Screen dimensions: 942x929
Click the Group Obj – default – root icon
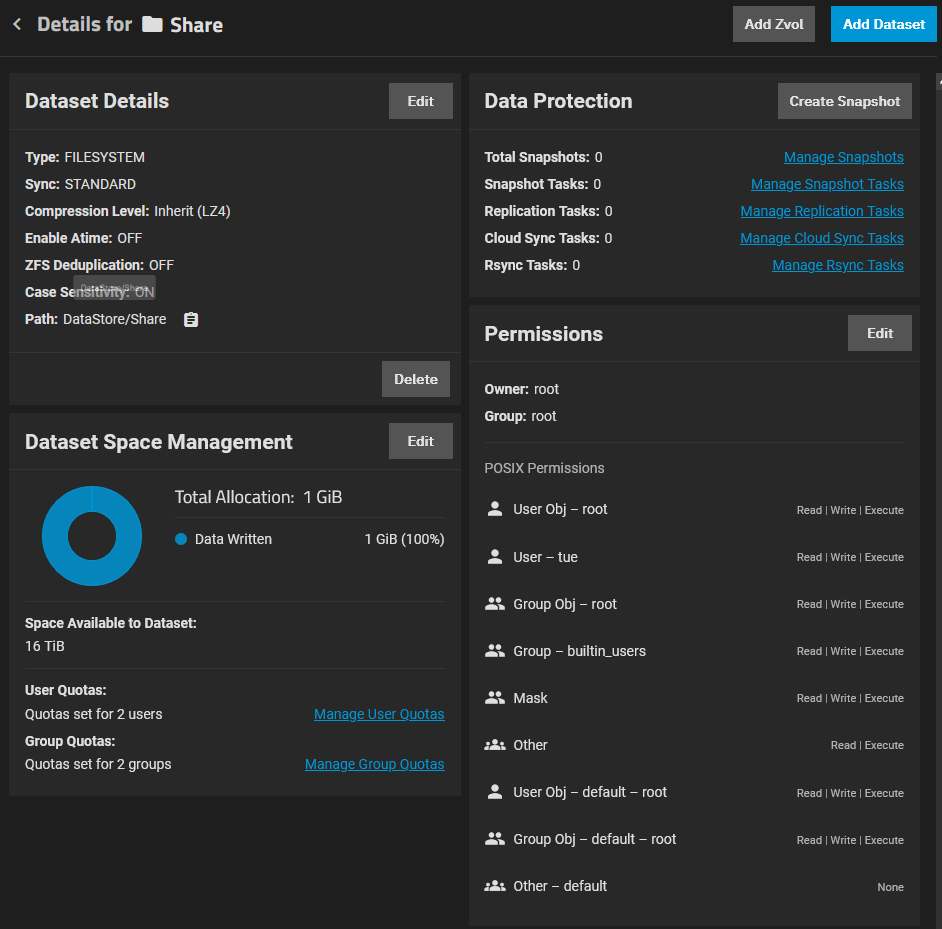[x=495, y=839]
